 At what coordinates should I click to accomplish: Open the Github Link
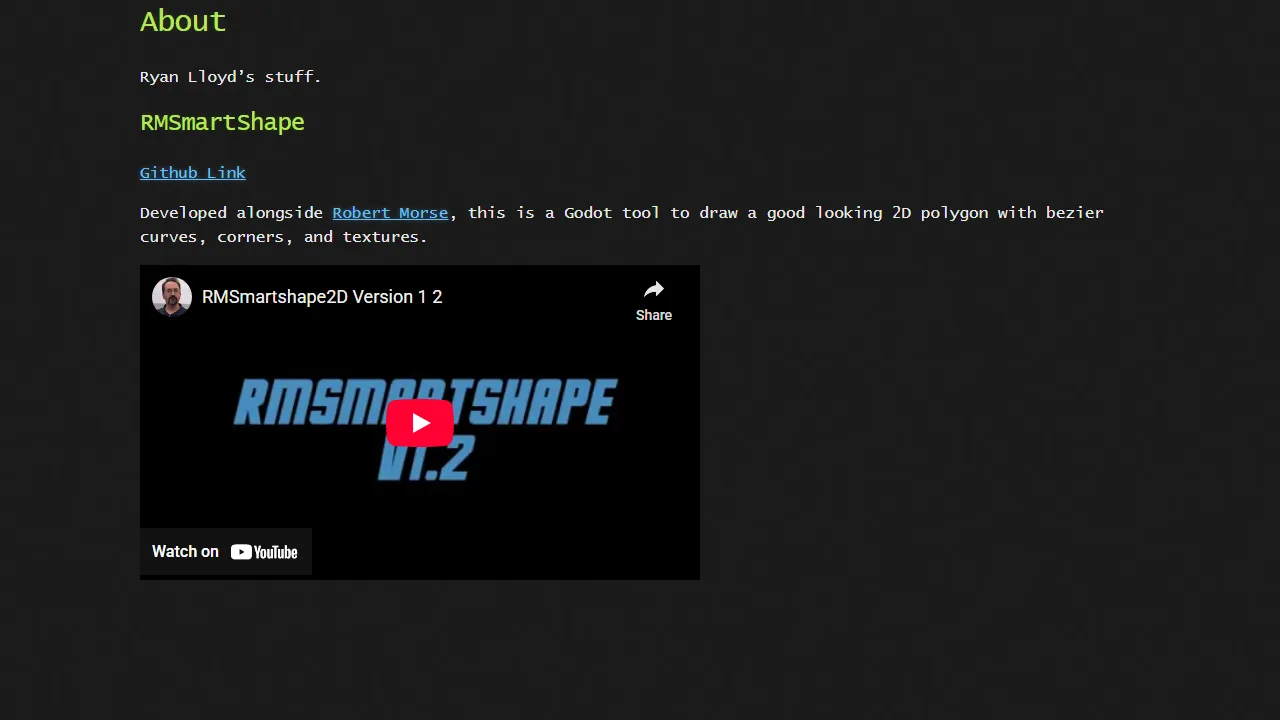[192, 172]
